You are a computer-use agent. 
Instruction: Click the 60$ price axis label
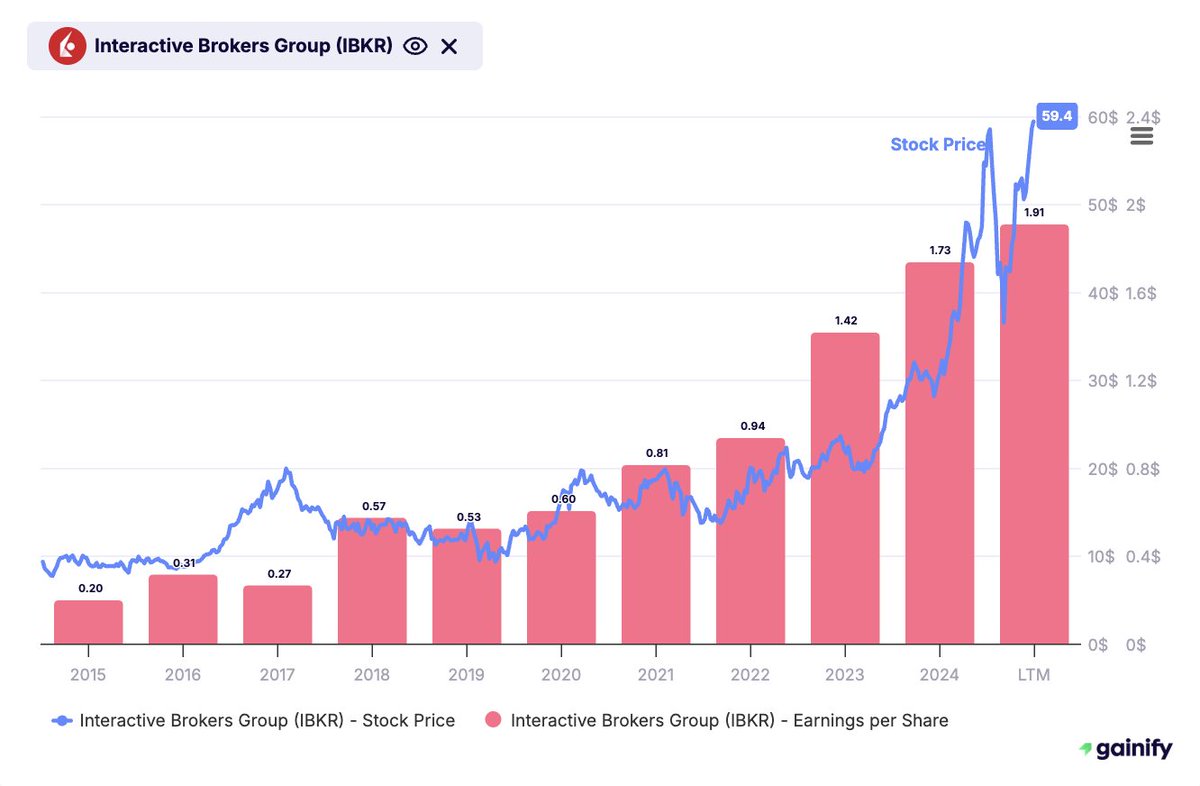click(1102, 117)
